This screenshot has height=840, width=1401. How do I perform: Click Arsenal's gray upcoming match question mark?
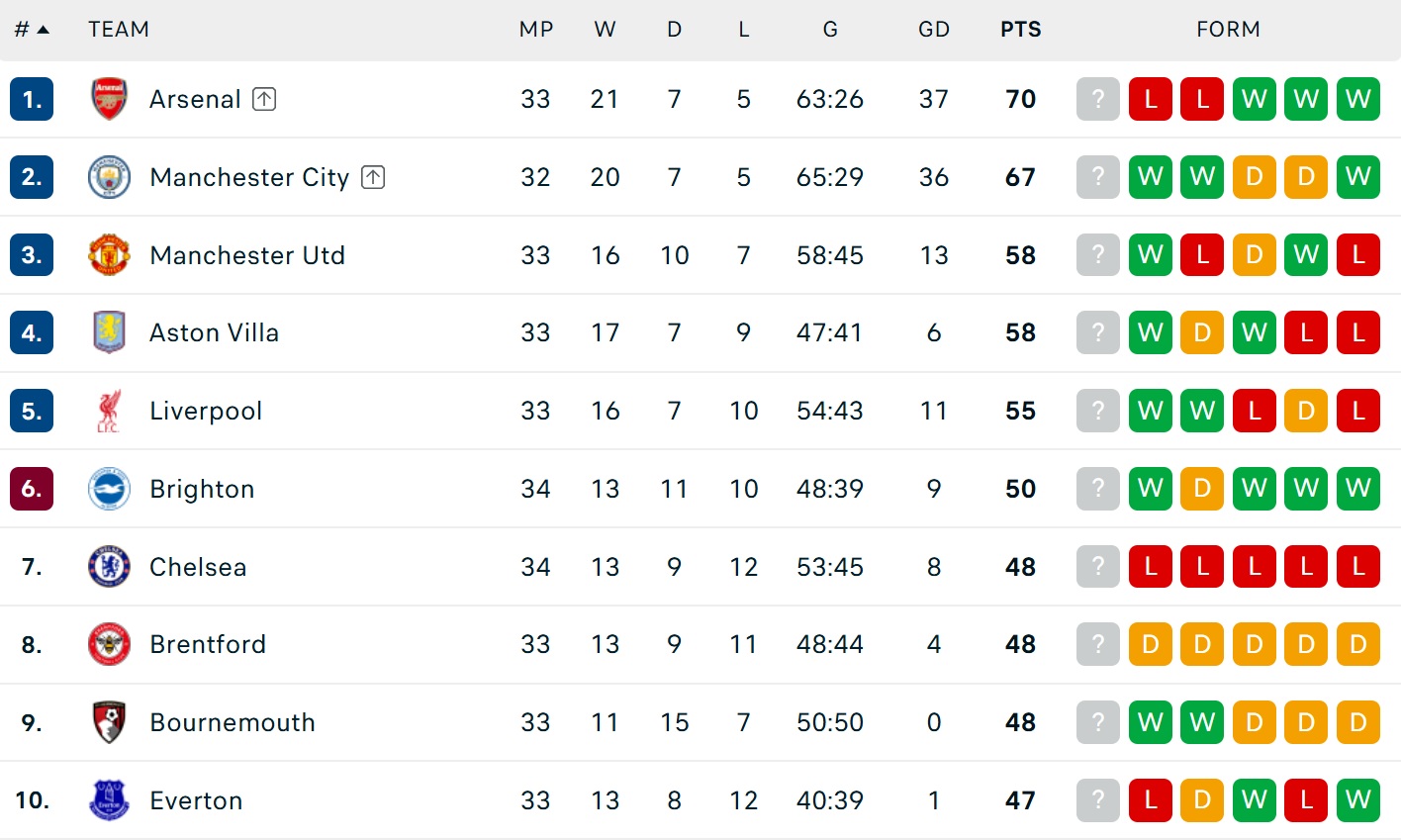tap(1097, 99)
